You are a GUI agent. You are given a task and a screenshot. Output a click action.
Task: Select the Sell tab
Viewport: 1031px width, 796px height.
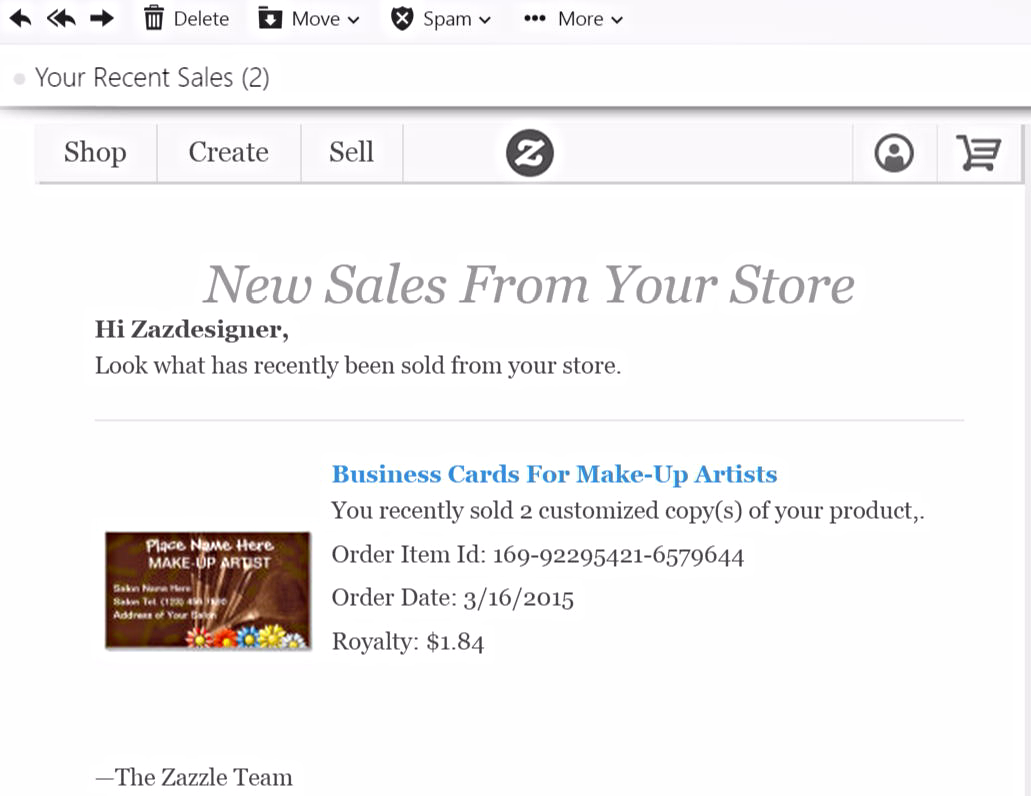tap(352, 152)
